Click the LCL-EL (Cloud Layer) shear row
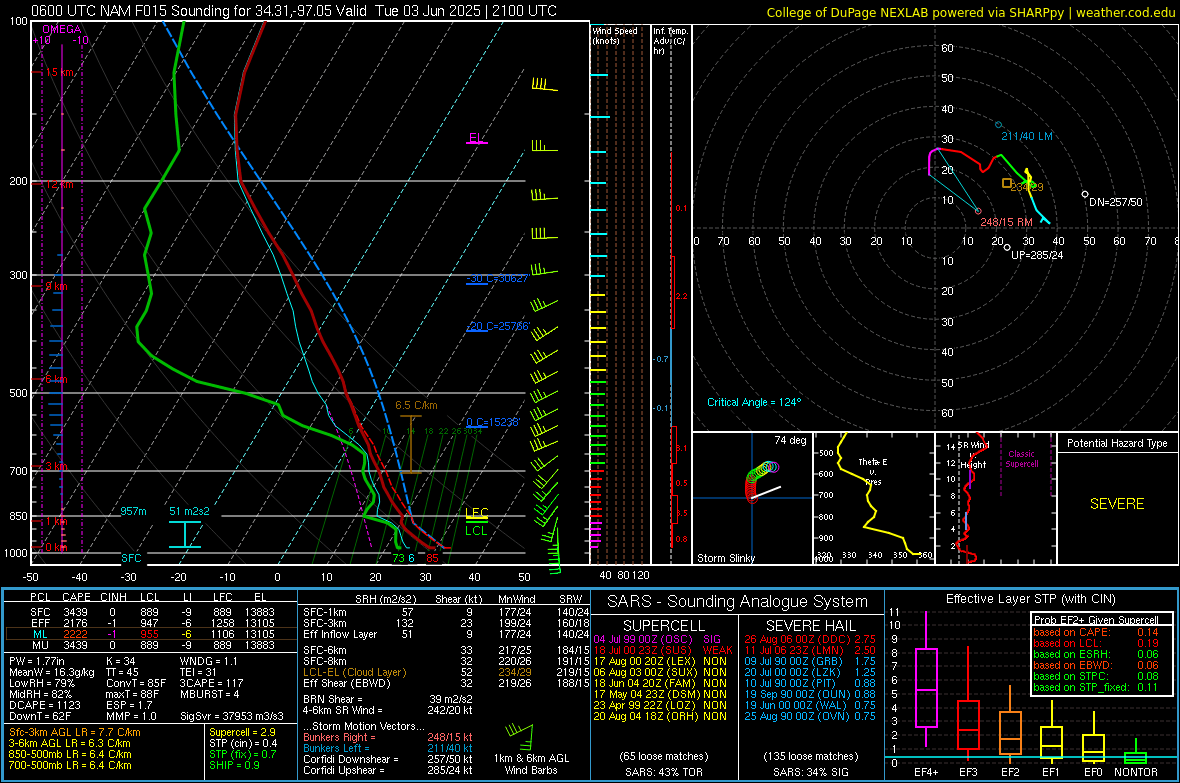This screenshot has height=783, width=1180. tap(446, 672)
